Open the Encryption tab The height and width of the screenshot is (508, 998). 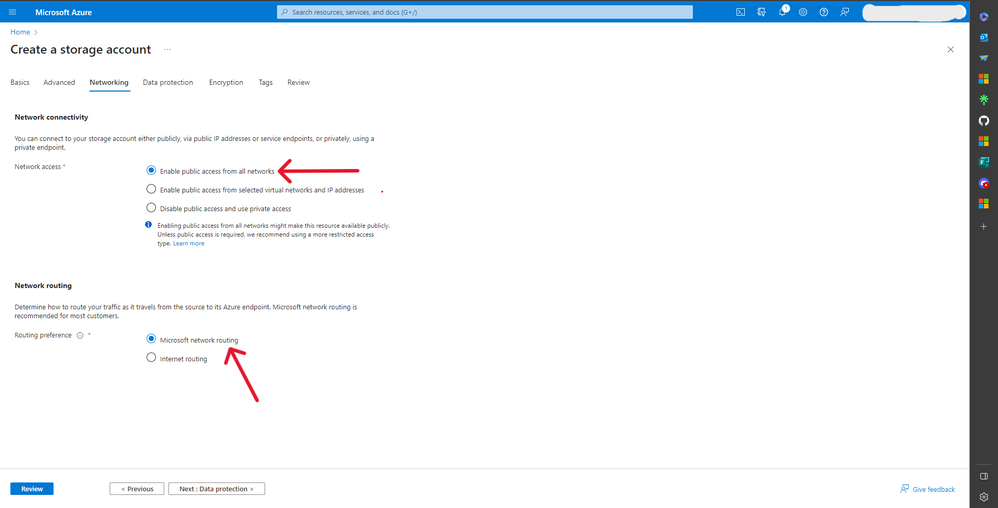[226, 82]
